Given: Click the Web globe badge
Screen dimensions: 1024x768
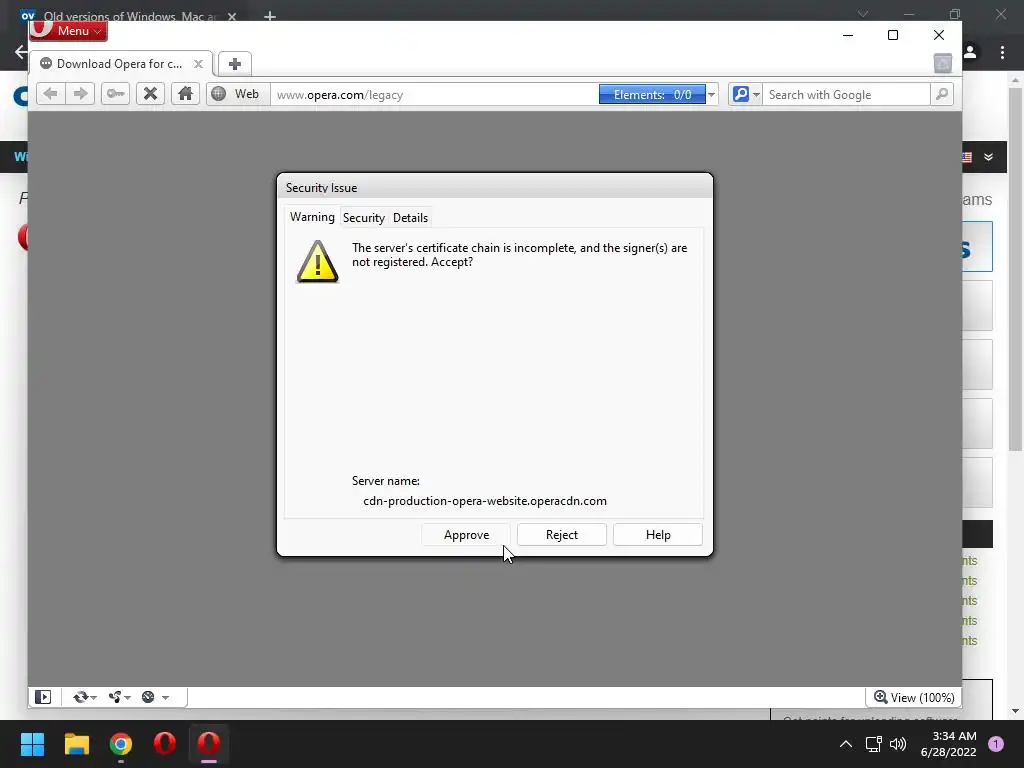Looking at the screenshot, I should point(236,94).
